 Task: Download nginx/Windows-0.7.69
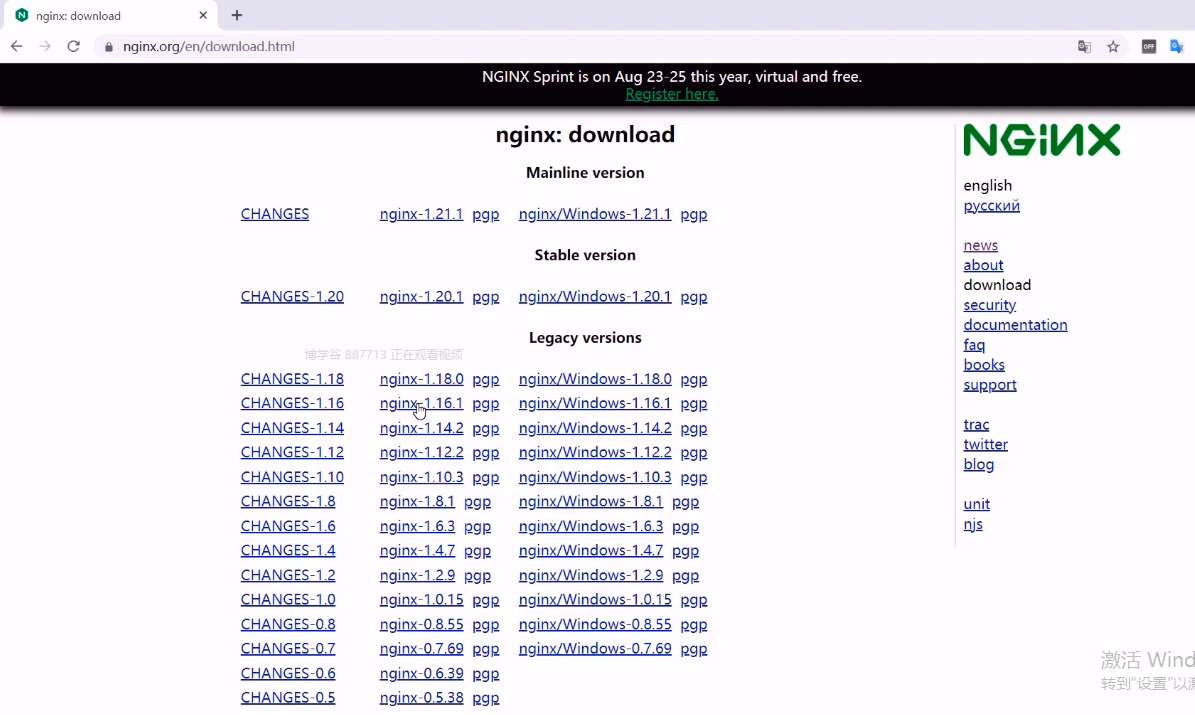595,649
